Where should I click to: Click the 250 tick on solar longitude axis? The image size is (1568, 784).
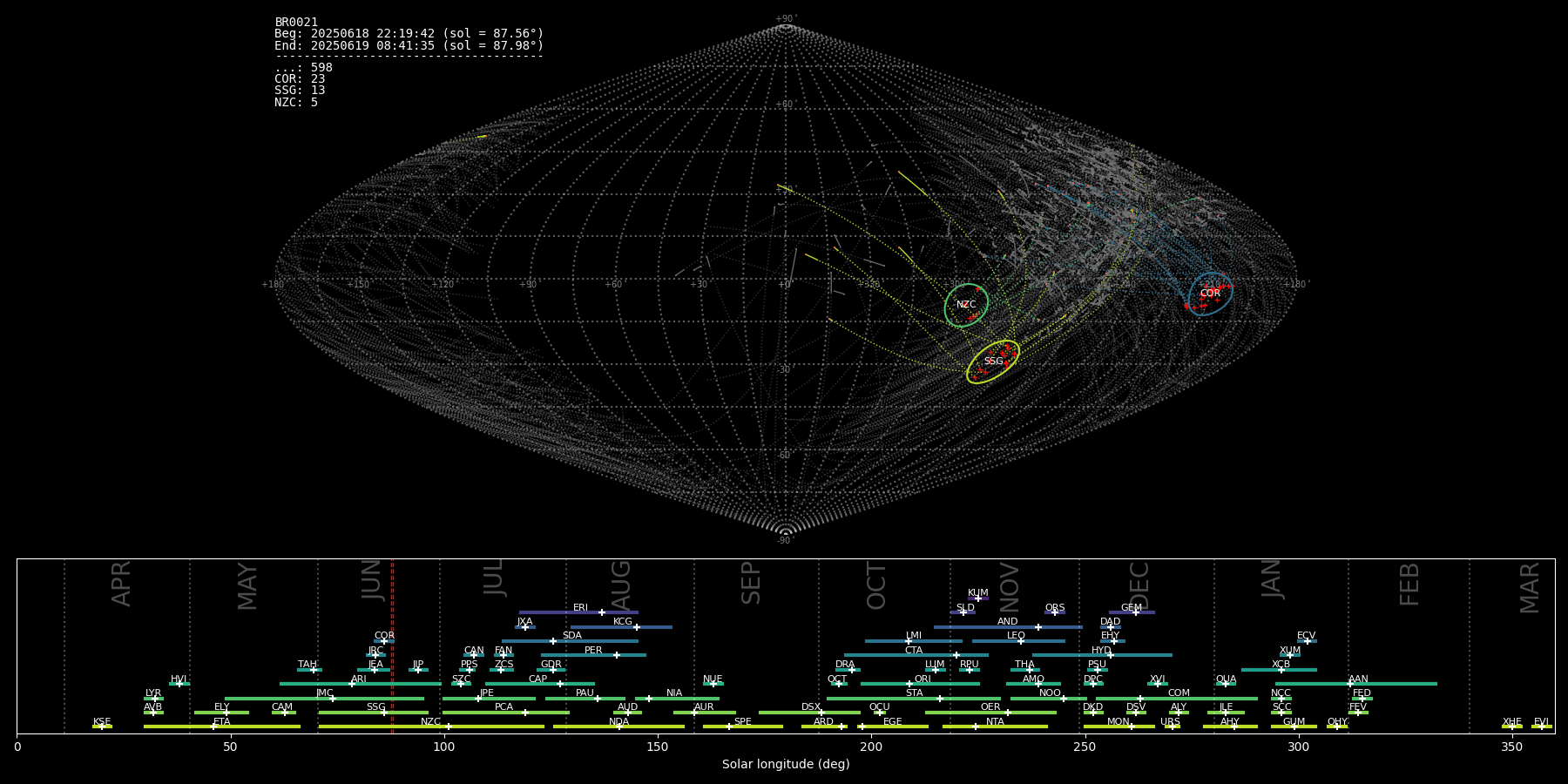point(1085,747)
